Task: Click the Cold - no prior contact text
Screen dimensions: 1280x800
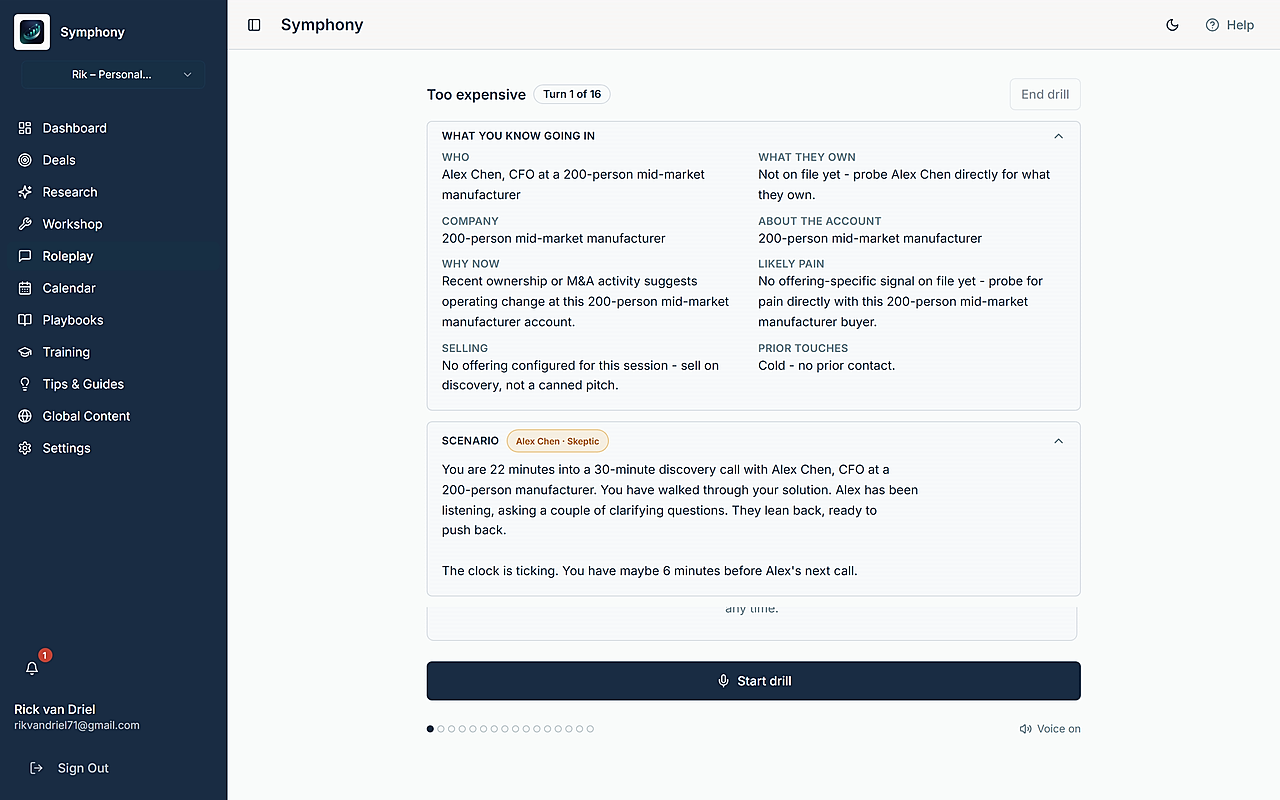Action: [827, 365]
